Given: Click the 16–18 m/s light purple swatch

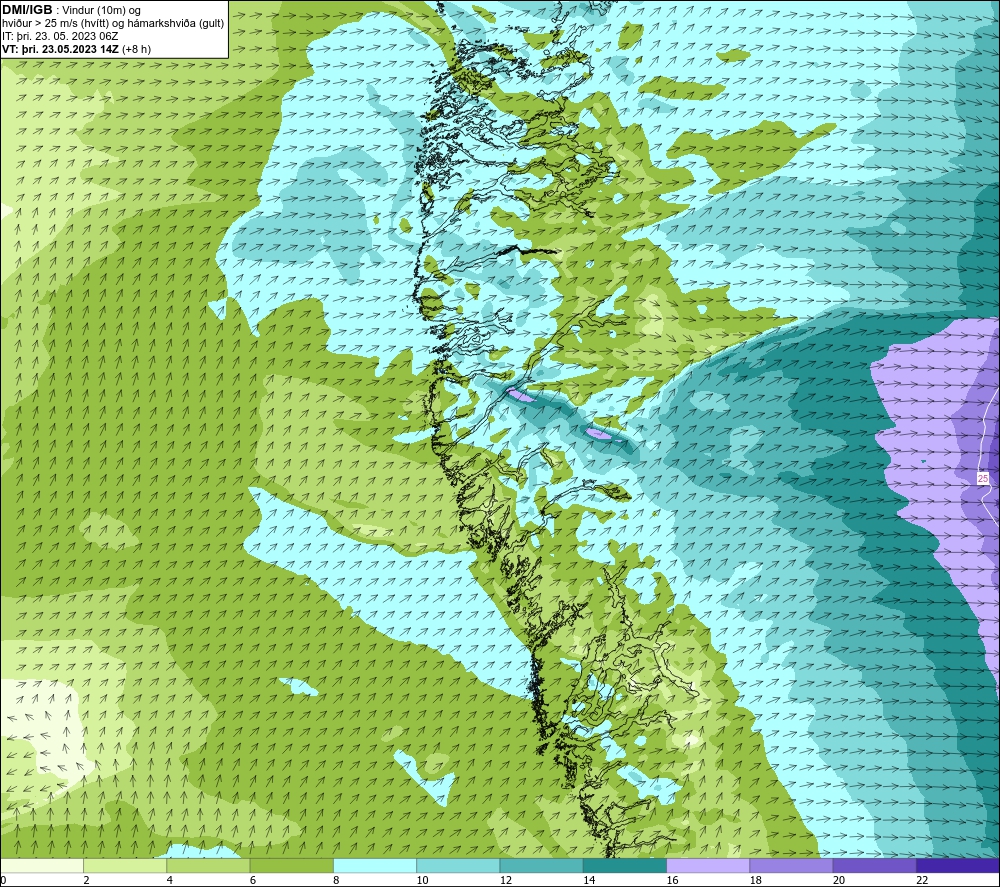Looking at the screenshot, I should (x=709, y=865).
